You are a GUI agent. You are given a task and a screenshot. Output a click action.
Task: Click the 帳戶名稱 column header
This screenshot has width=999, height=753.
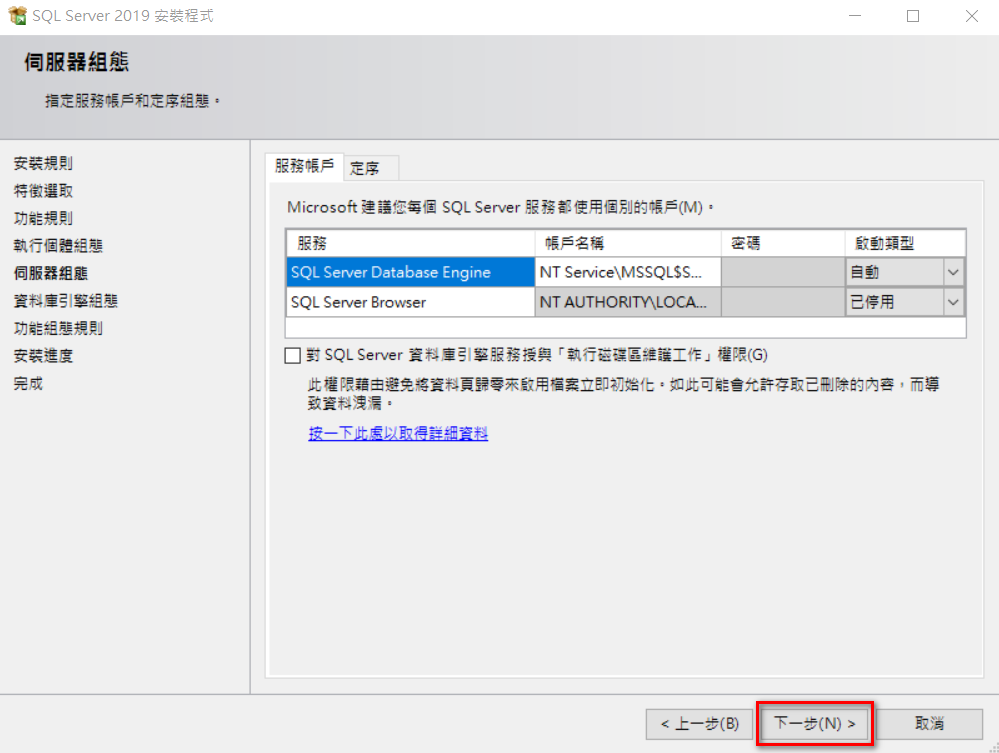pos(628,243)
